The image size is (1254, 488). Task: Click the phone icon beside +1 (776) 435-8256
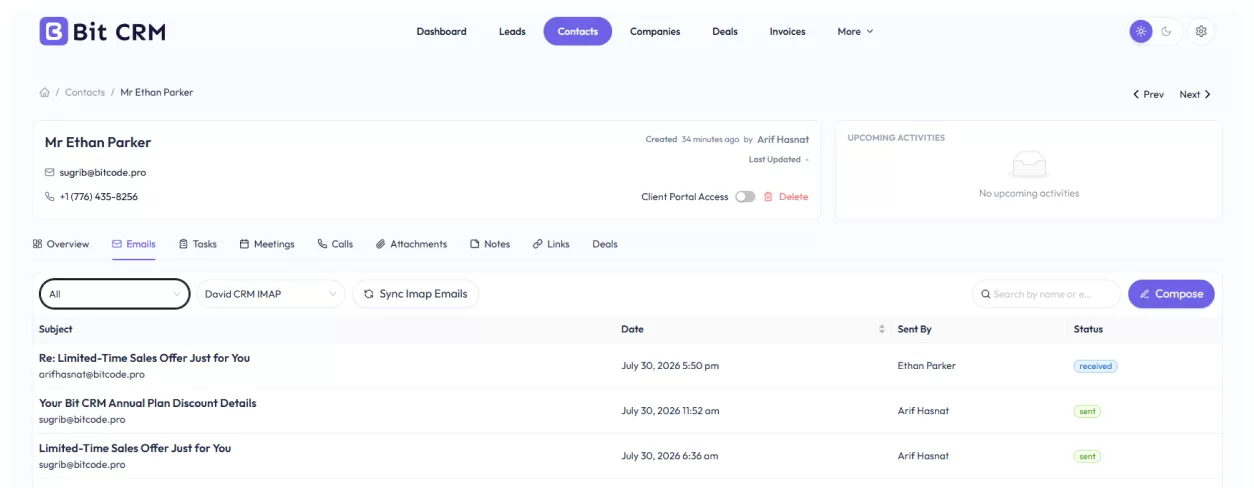pyautogui.click(x=50, y=197)
